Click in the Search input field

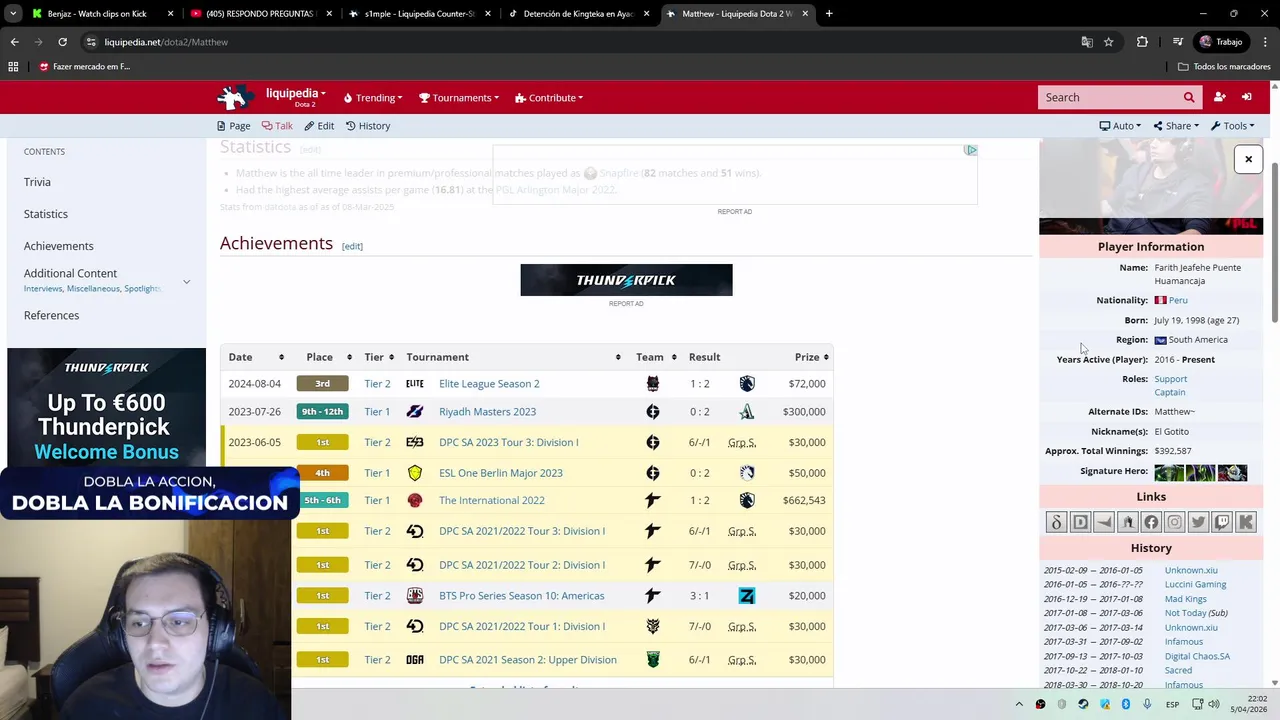point(1110,97)
